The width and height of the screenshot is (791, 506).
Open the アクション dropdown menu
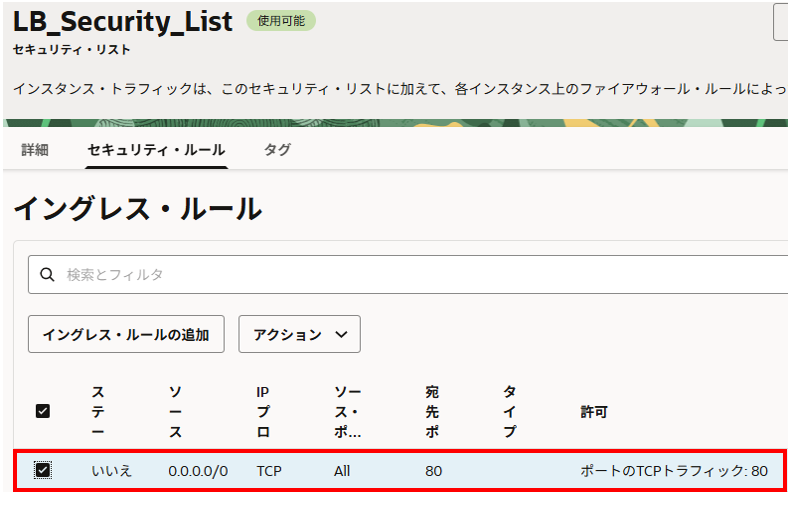299,335
